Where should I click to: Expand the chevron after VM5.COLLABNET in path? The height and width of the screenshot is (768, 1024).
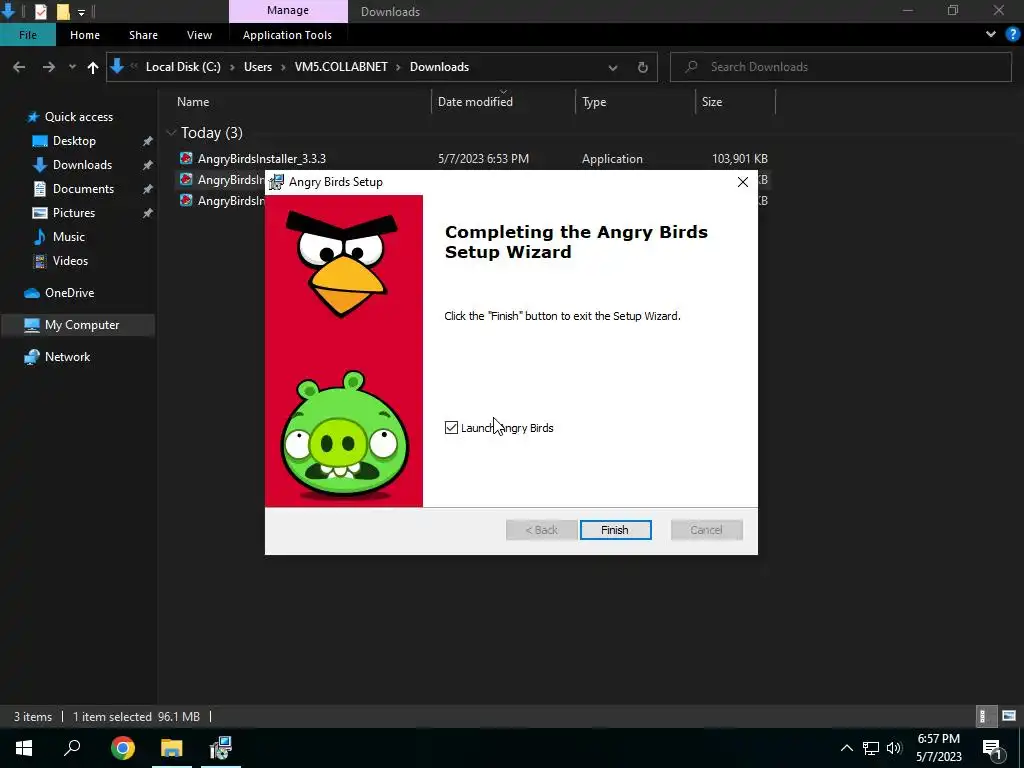pos(398,67)
